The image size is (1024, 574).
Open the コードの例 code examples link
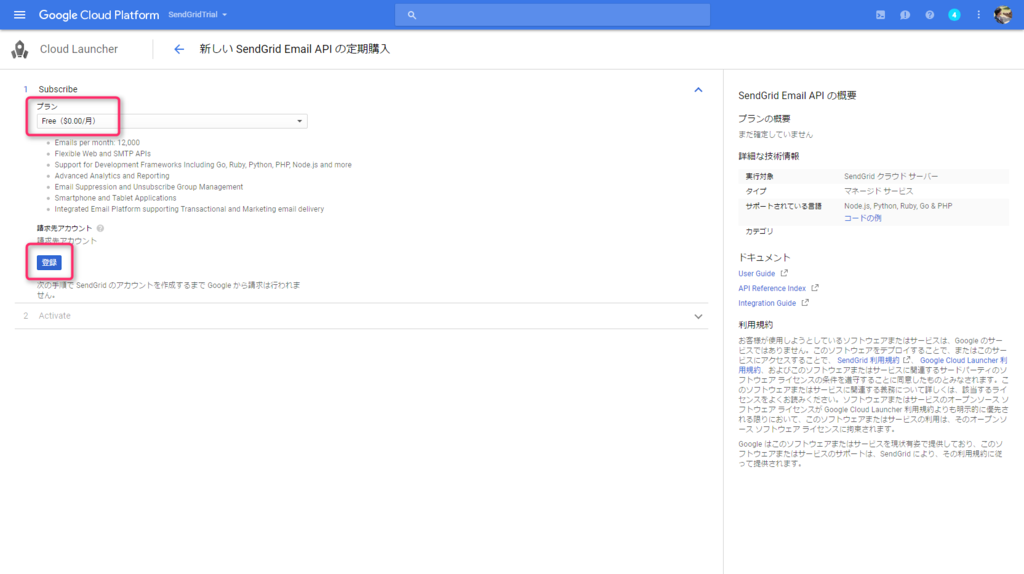click(862, 218)
